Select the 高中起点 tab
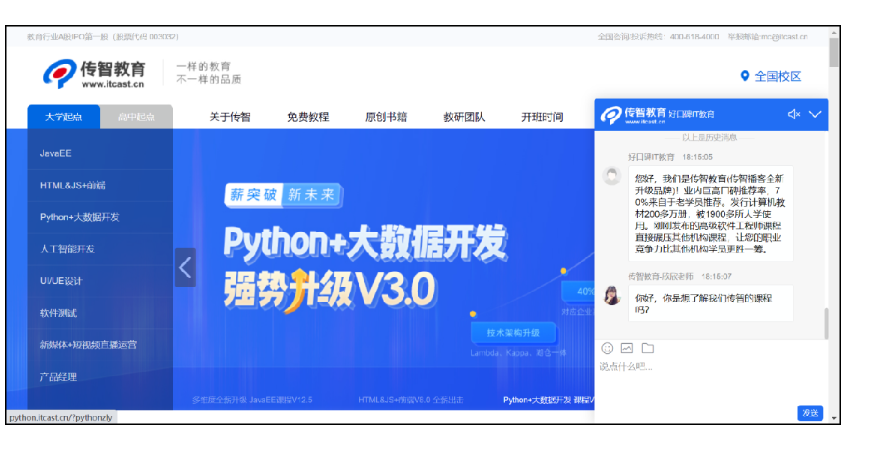 [x=136, y=117]
